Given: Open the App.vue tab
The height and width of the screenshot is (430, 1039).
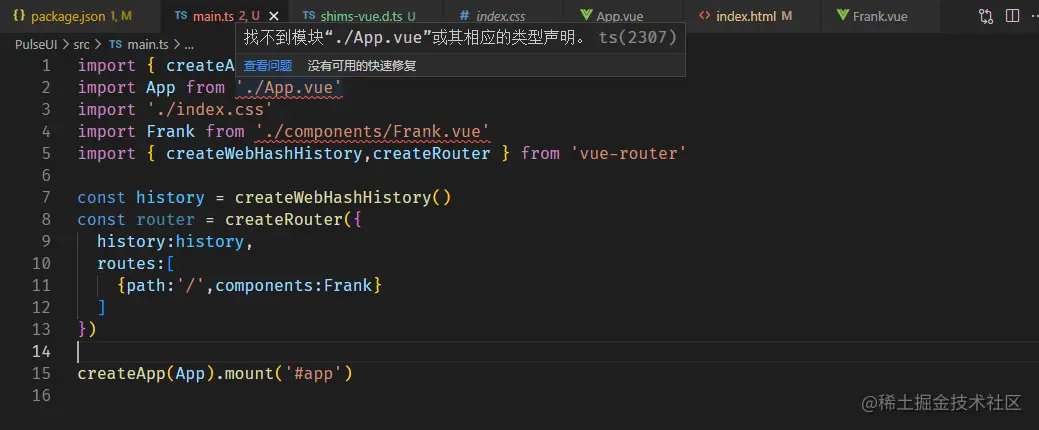Looking at the screenshot, I should tap(622, 16).
